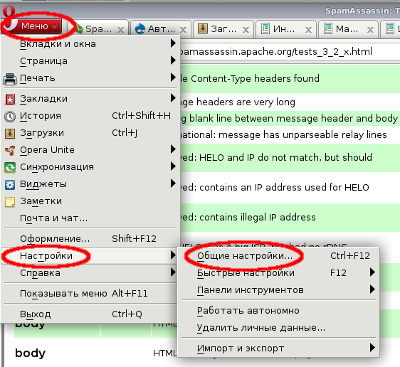Click the Ma… tab page icon

pos(328,29)
